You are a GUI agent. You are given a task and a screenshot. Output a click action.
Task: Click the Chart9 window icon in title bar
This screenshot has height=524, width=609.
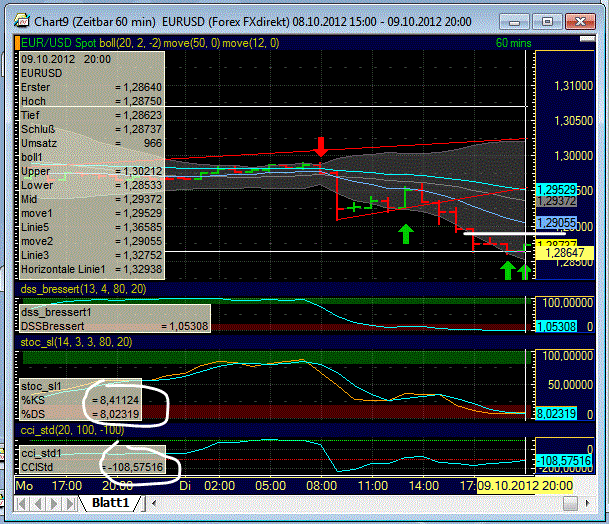click(22, 20)
